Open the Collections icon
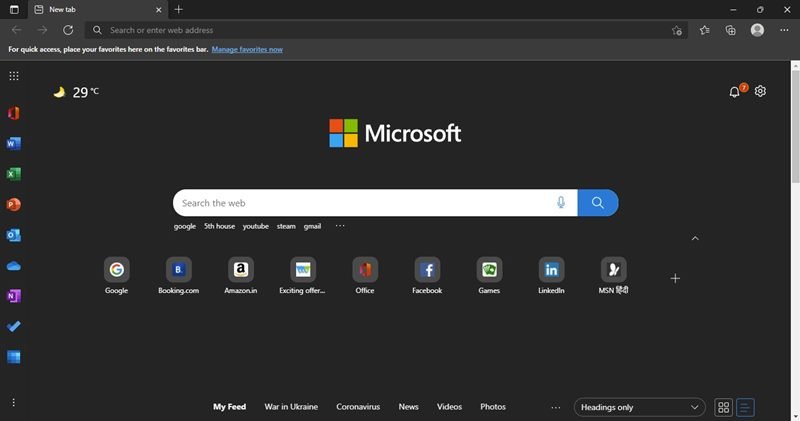 pos(731,30)
